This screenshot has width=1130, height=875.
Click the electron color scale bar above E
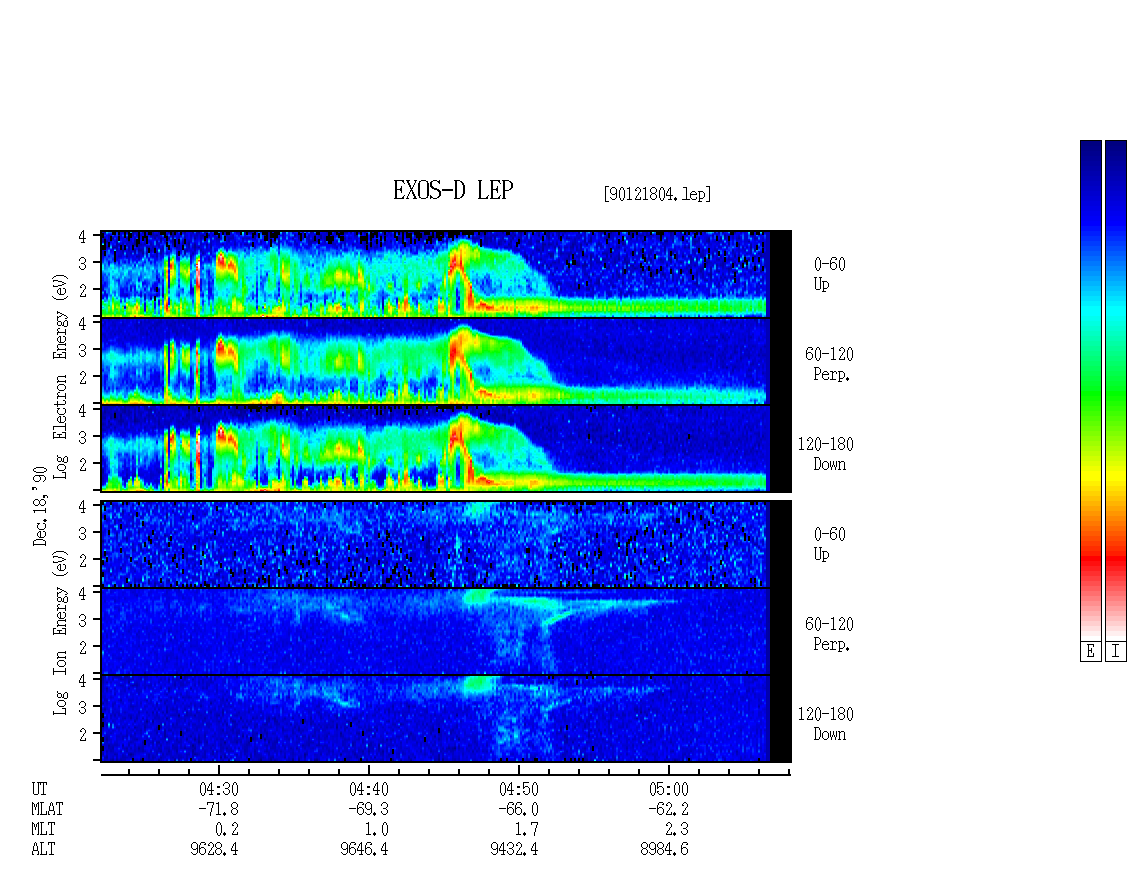pyautogui.click(x=1090, y=390)
